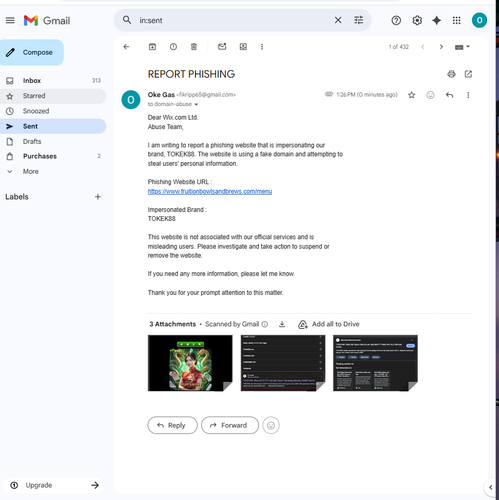Delete the message with trash icon
This screenshot has width=499, height=500.
[194, 47]
